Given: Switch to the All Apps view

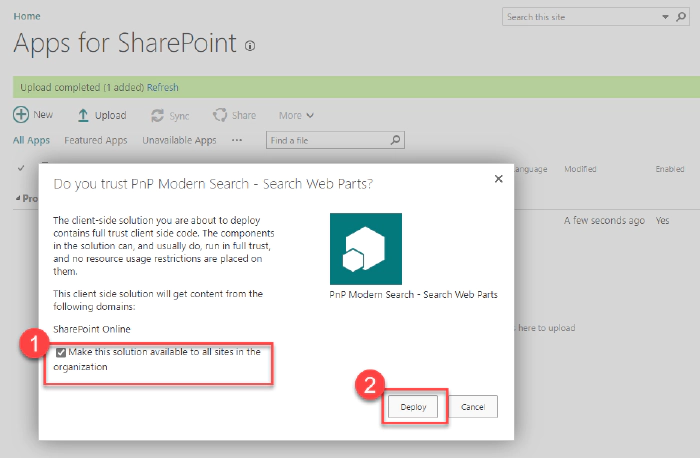Looking at the screenshot, I should [x=31, y=140].
